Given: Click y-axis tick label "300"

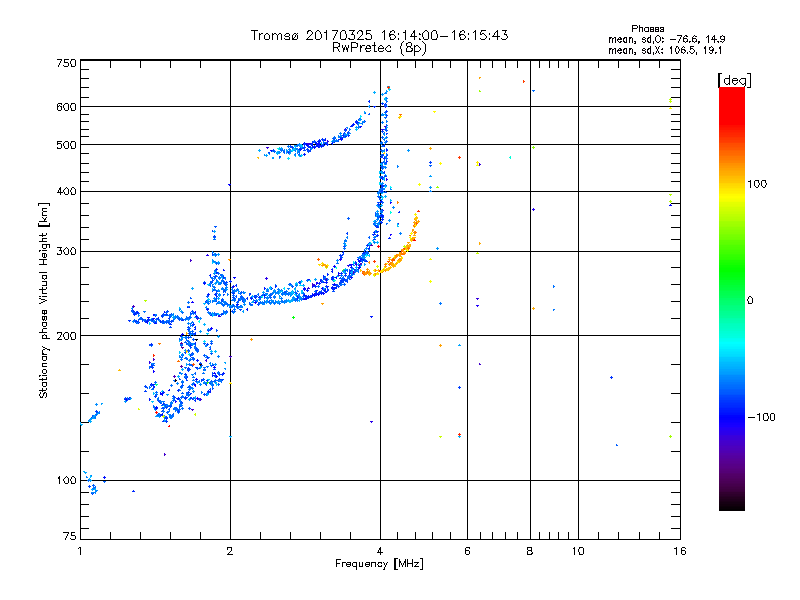Looking at the screenshot, I should (66, 252).
